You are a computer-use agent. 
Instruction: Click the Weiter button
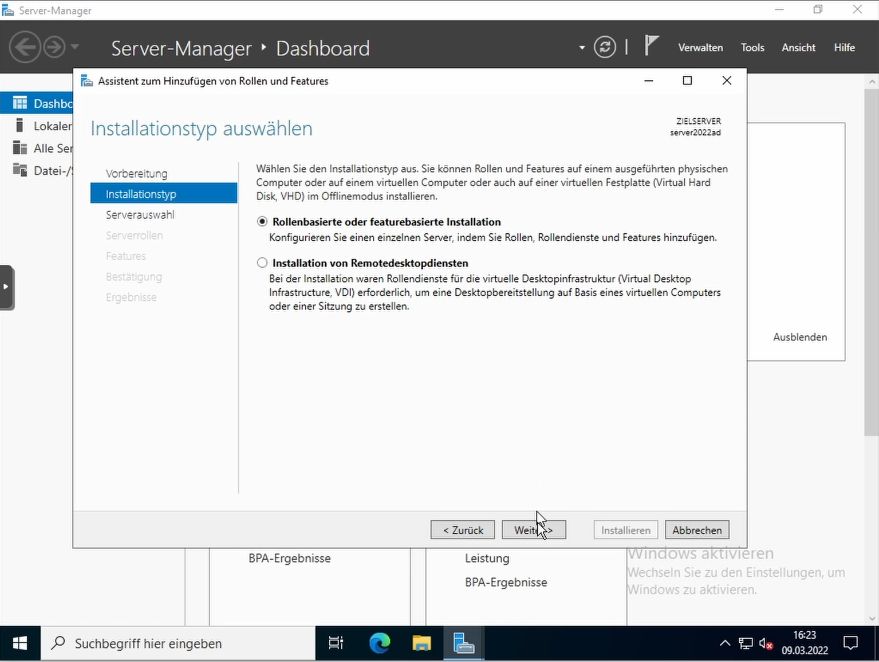pos(534,530)
